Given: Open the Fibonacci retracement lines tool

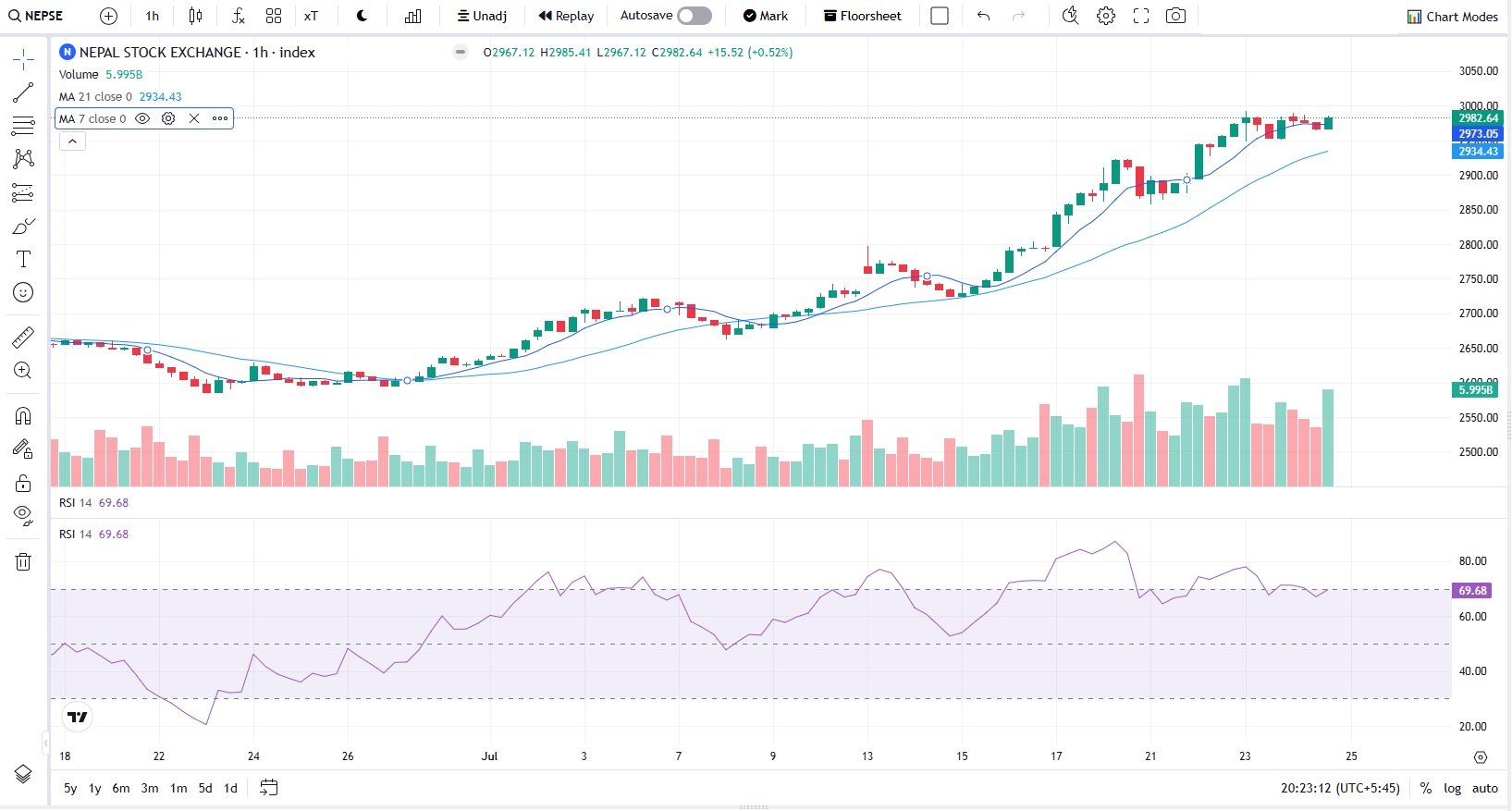Looking at the screenshot, I should tap(23, 126).
